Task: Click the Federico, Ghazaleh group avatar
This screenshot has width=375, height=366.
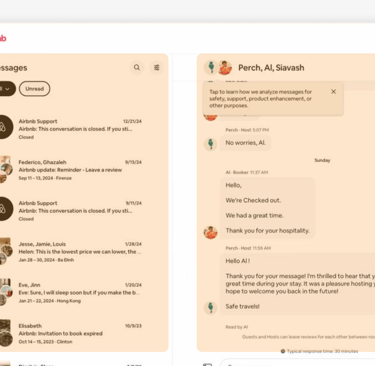Action: pos(5,169)
